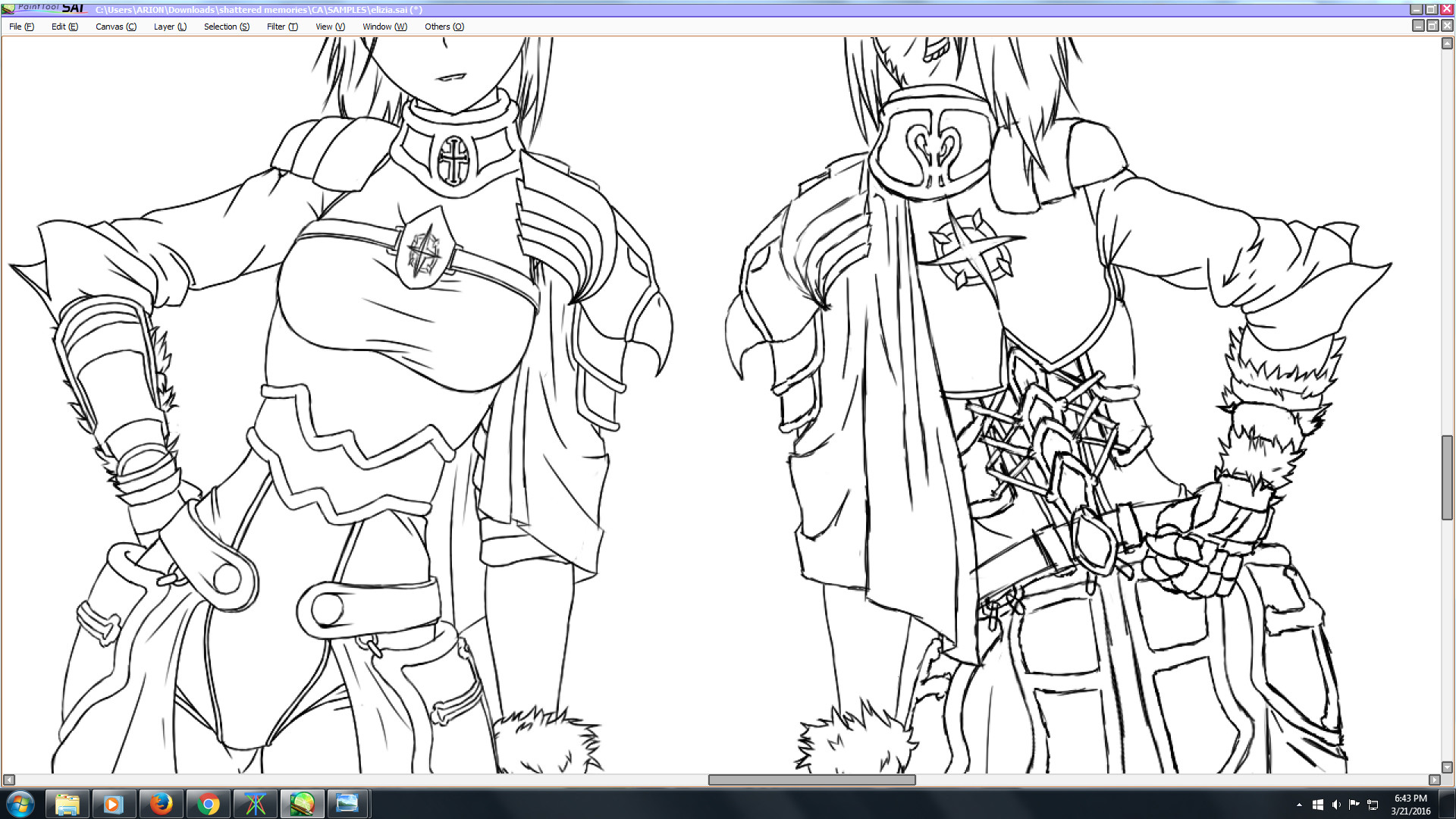Open Google Chrome from the taskbar
The height and width of the screenshot is (819, 1456).
click(209, 803)
